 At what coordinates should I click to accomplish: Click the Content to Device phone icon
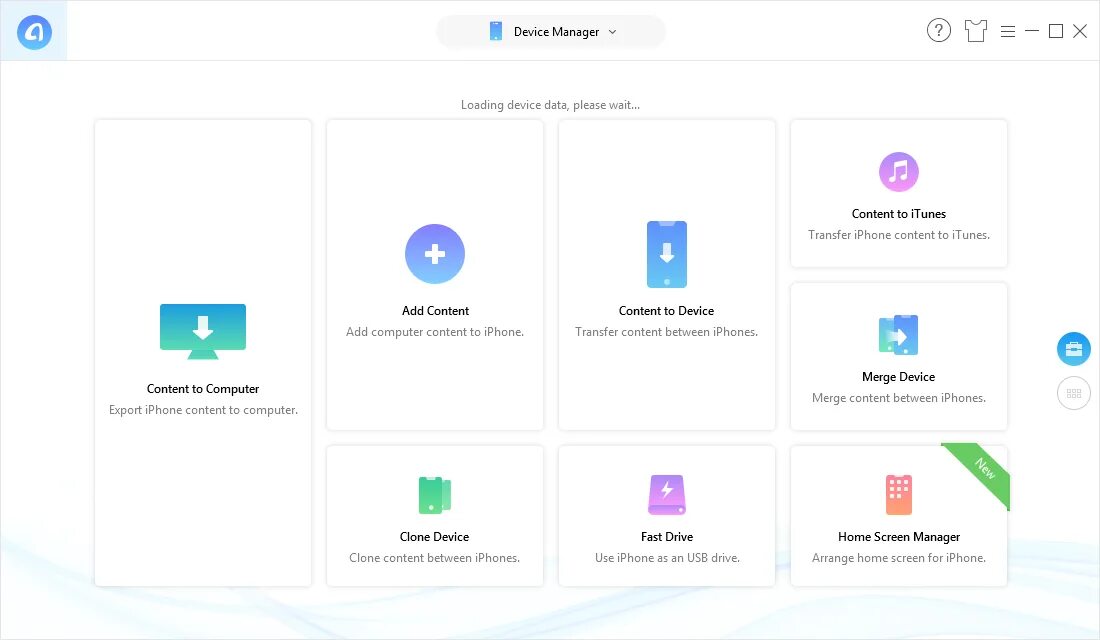pyautogui.click(x=666, y=254)
